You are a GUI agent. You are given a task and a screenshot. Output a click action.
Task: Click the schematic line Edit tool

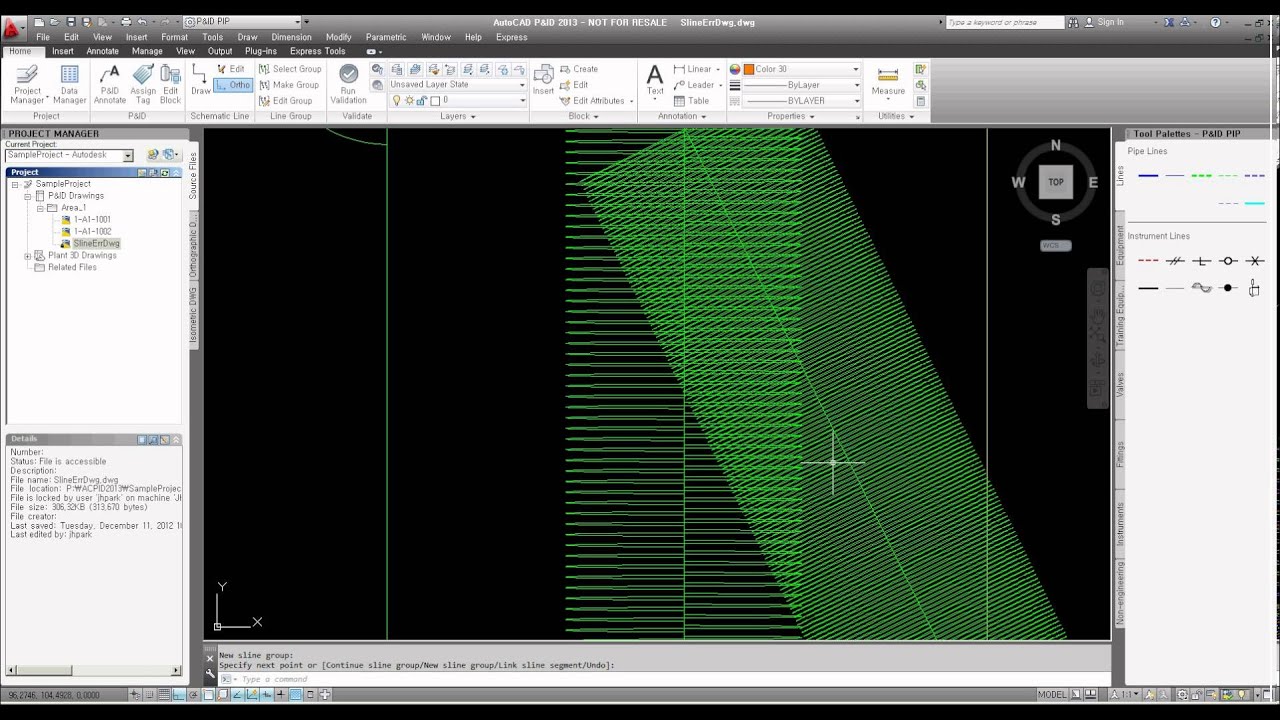(232, 69)
